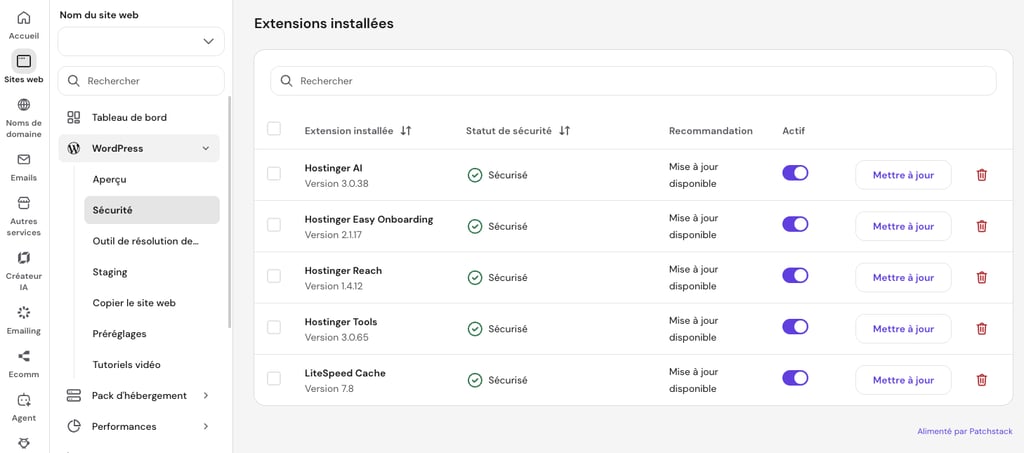The height and width of the screenshot is (453, 1024).
Task: Open the Tutoriels vidéo menu item
Action: coord(152,365)
